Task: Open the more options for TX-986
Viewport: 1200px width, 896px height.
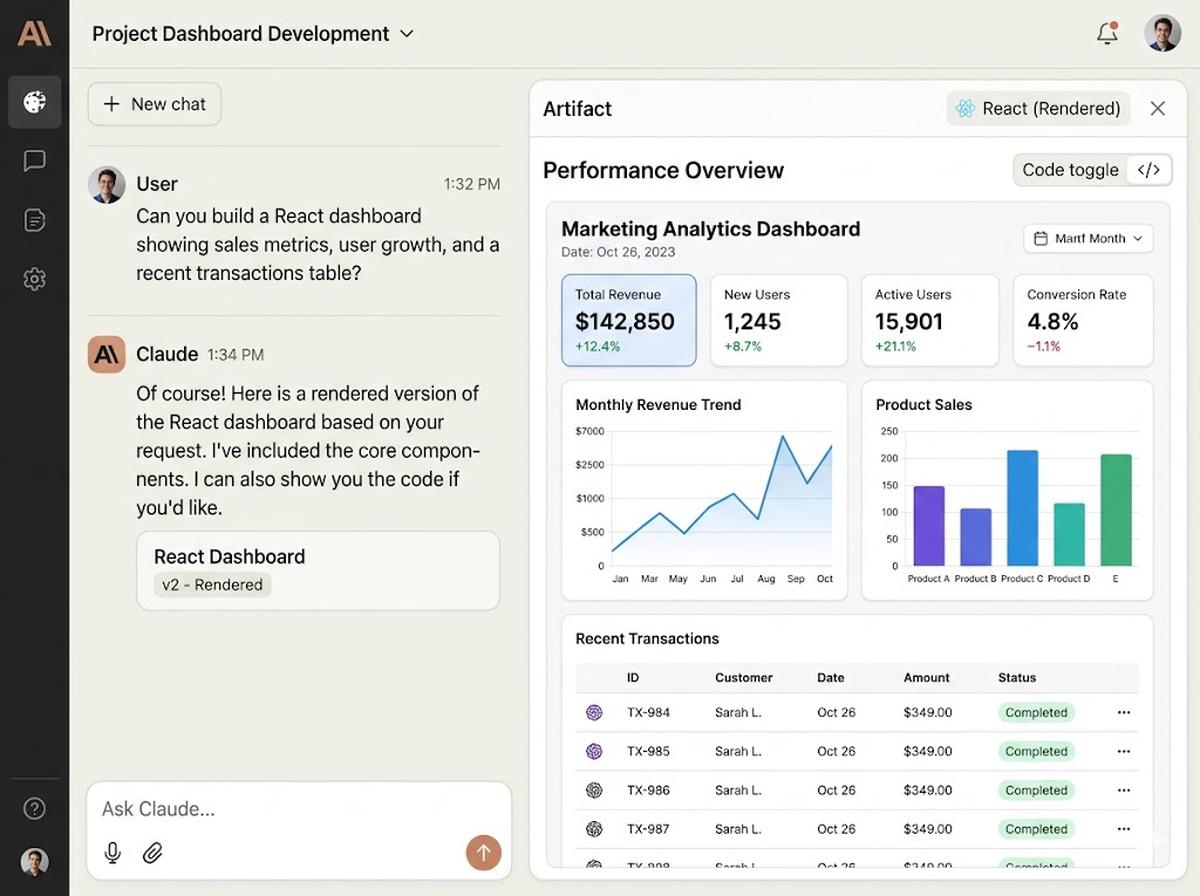Action: point(1124,790)
